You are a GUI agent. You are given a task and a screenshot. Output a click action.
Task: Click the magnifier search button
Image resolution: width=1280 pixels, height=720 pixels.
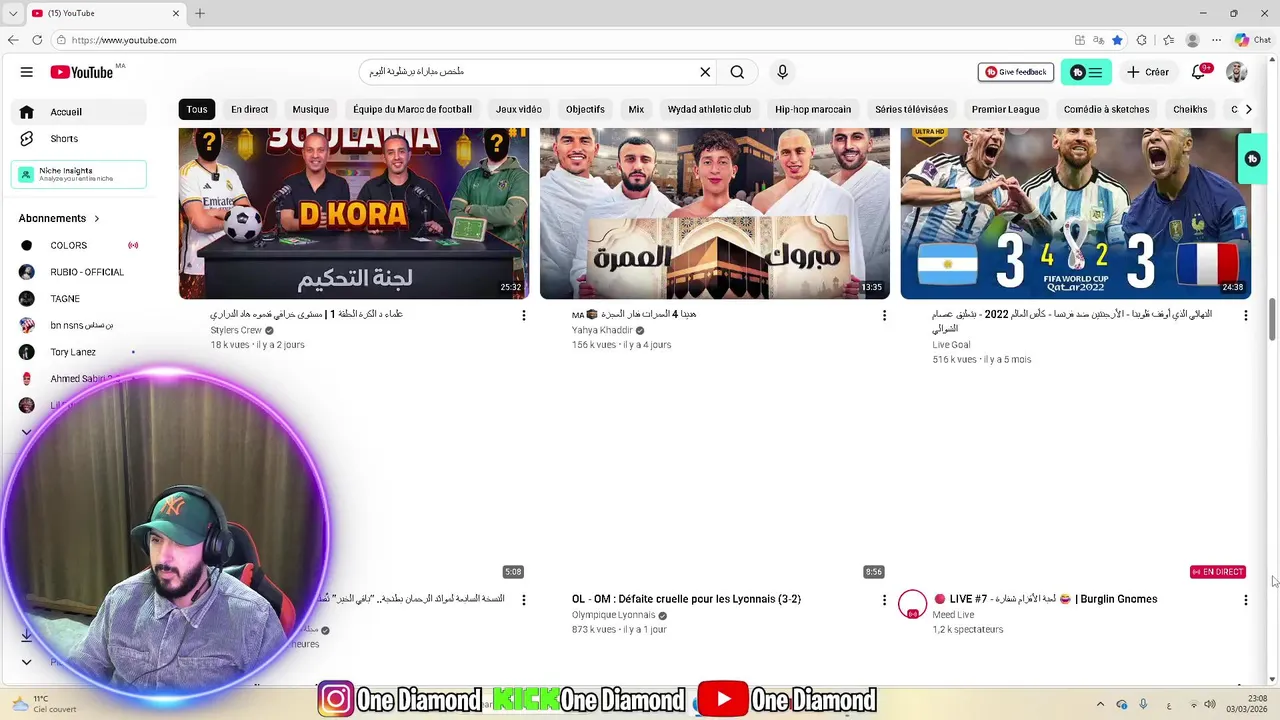(737, 72)
